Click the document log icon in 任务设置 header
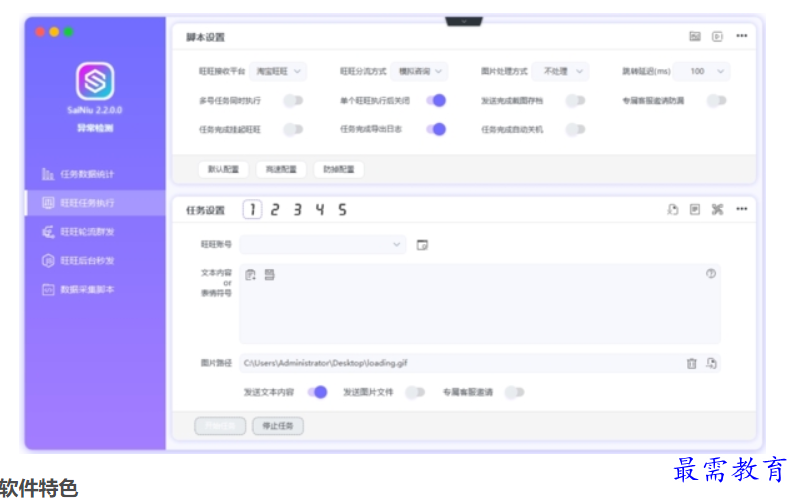The image size is (795, 501). pyautogui.click(x=695, y=209)
